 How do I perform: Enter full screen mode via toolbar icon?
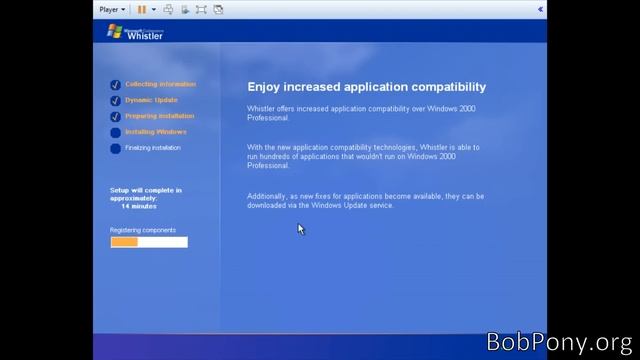[x=201, y=9]
